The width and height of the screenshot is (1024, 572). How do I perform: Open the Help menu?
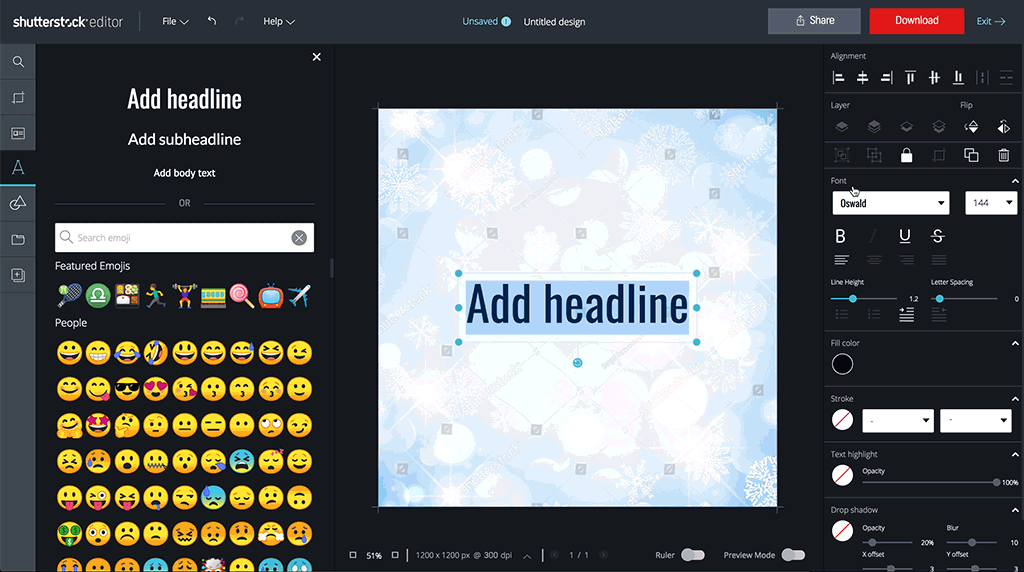(x=279, y=22)
